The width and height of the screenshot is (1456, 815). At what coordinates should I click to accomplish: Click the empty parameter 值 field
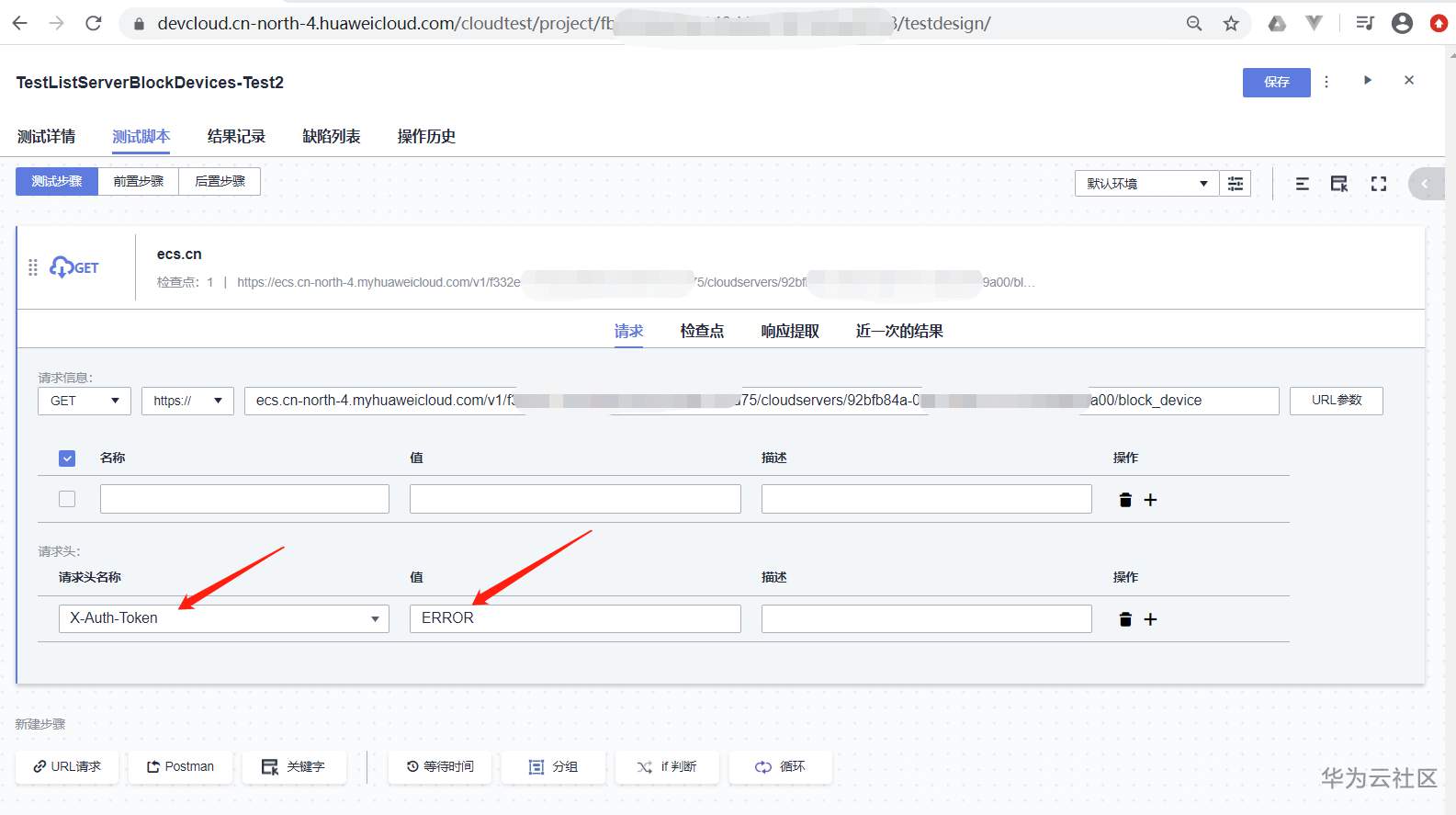575,499
